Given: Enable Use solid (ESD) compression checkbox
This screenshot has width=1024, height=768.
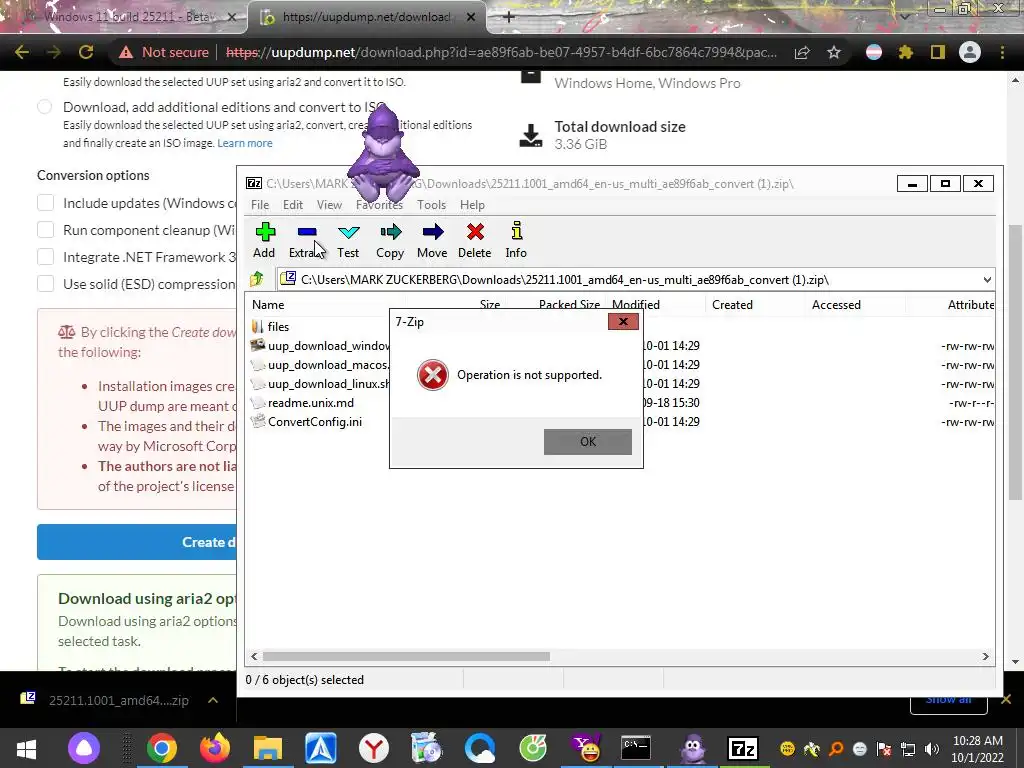Looking at the screenshot, I should tap(45, 283).
